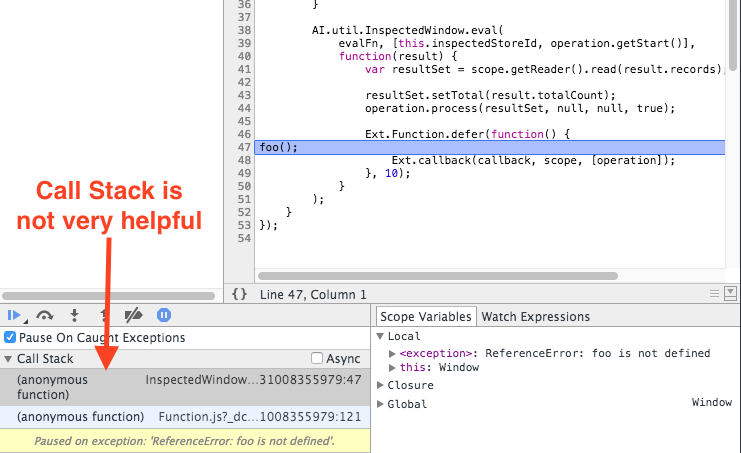Click the three-line icon in the editor status bar
The width and height of the screenshot is (741, 453).
tap(714, 294)
